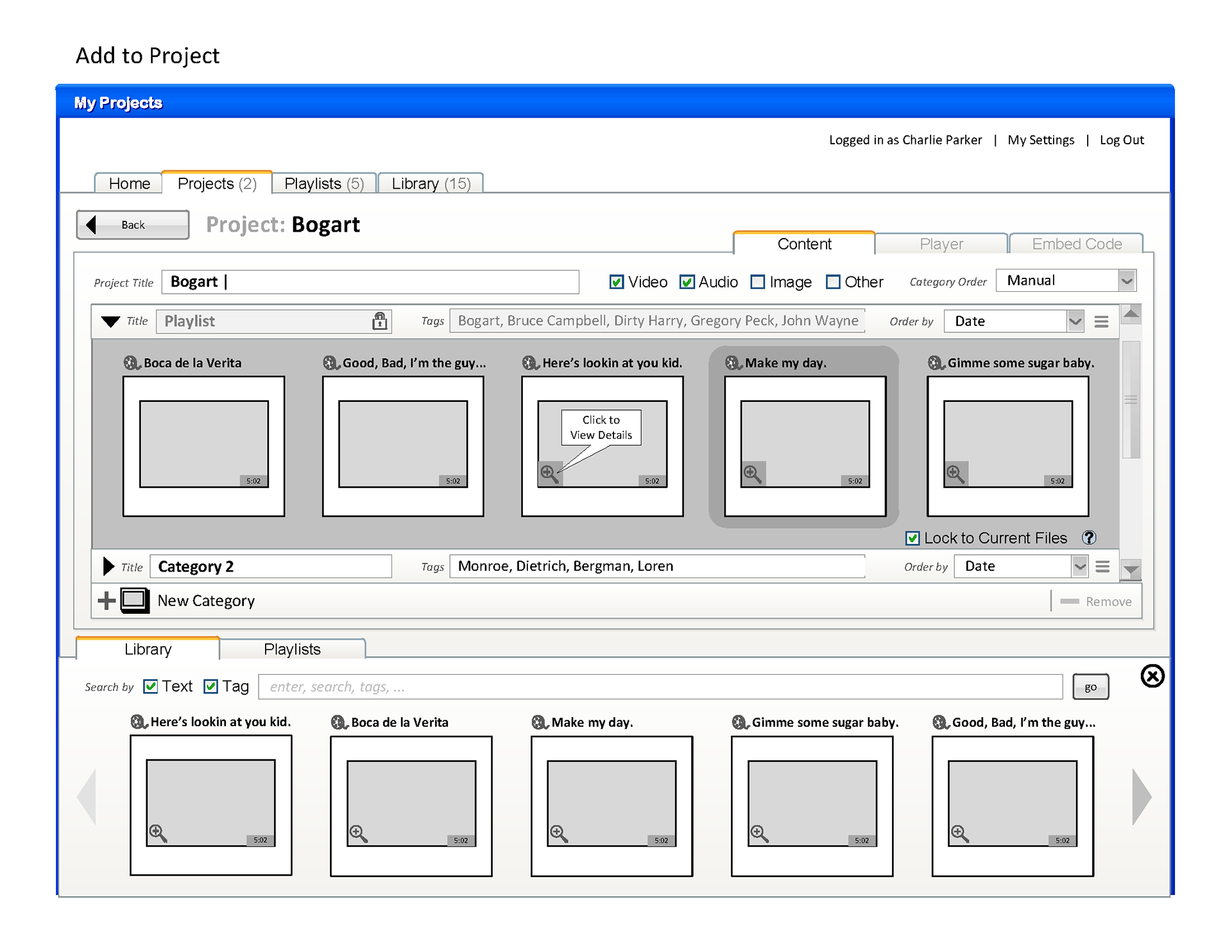Screen dimensions: 1232x952
Task: Toggle Lock to Current Files checkbox
Action: pyautogui.click(x=912, y=538)
